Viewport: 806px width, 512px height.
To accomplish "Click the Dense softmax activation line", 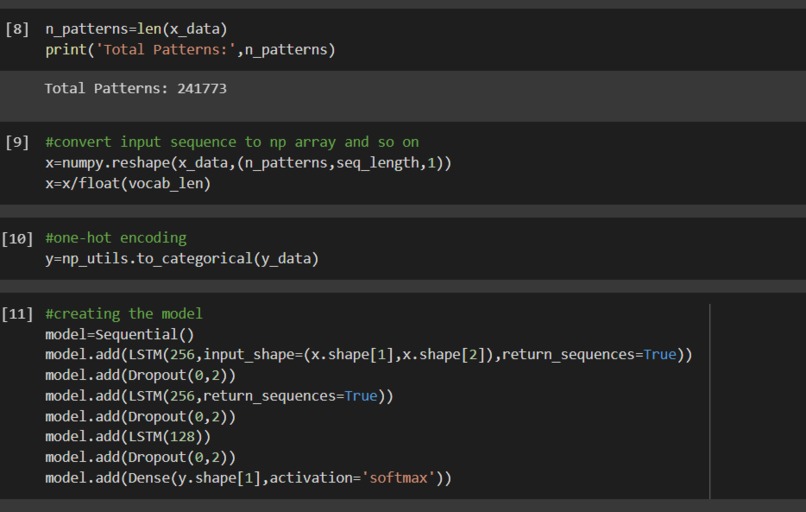I will tap(248, 478).
